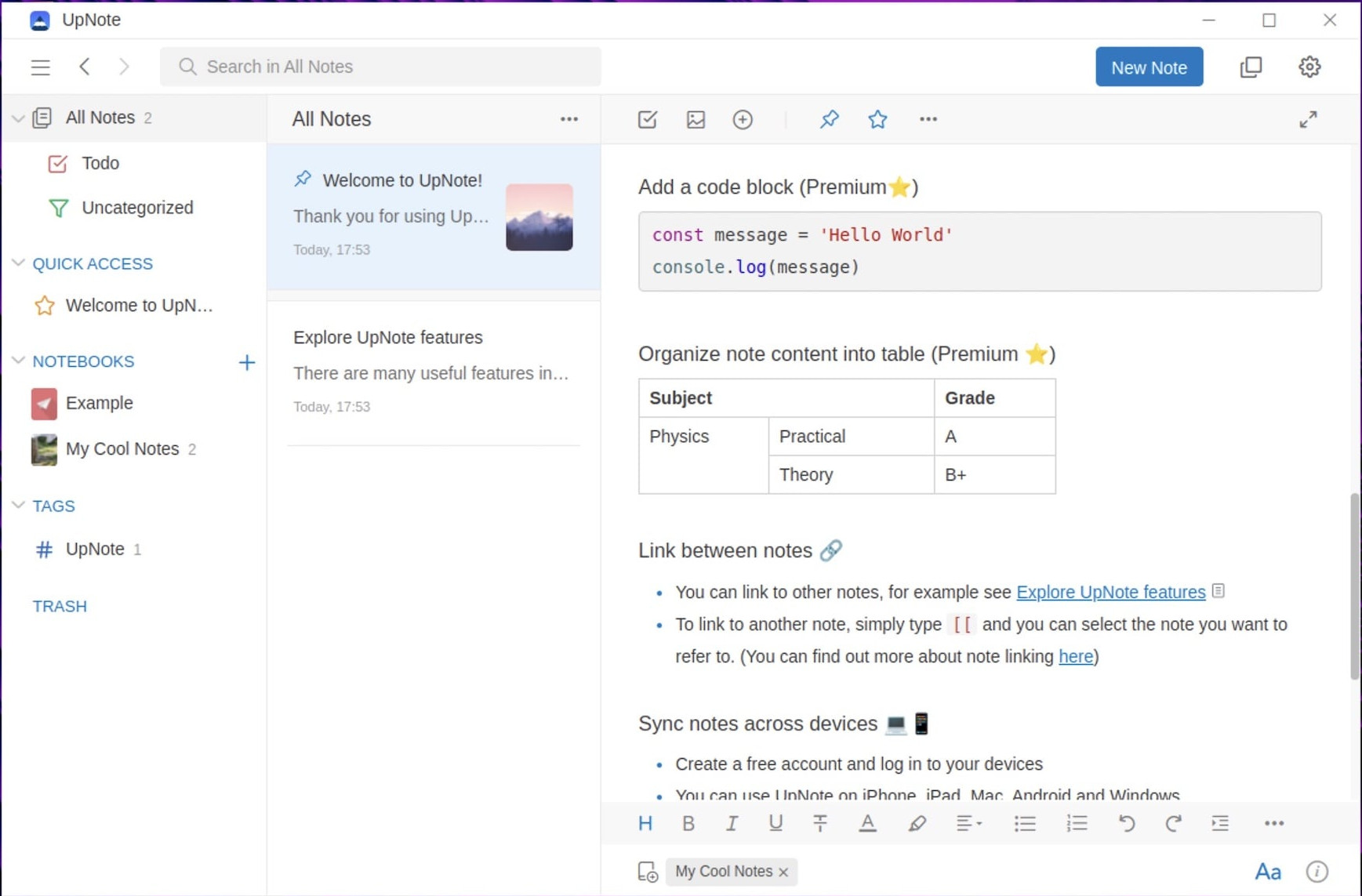Collapse the All Notes tree
Viewport: 1362px width, 896px height.
[x=18, y=118]
